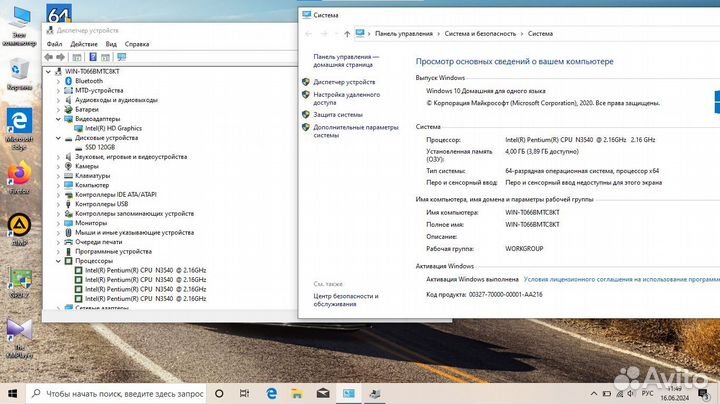
Task: Click the Мониторы category icon
Action: click(68, 223)
